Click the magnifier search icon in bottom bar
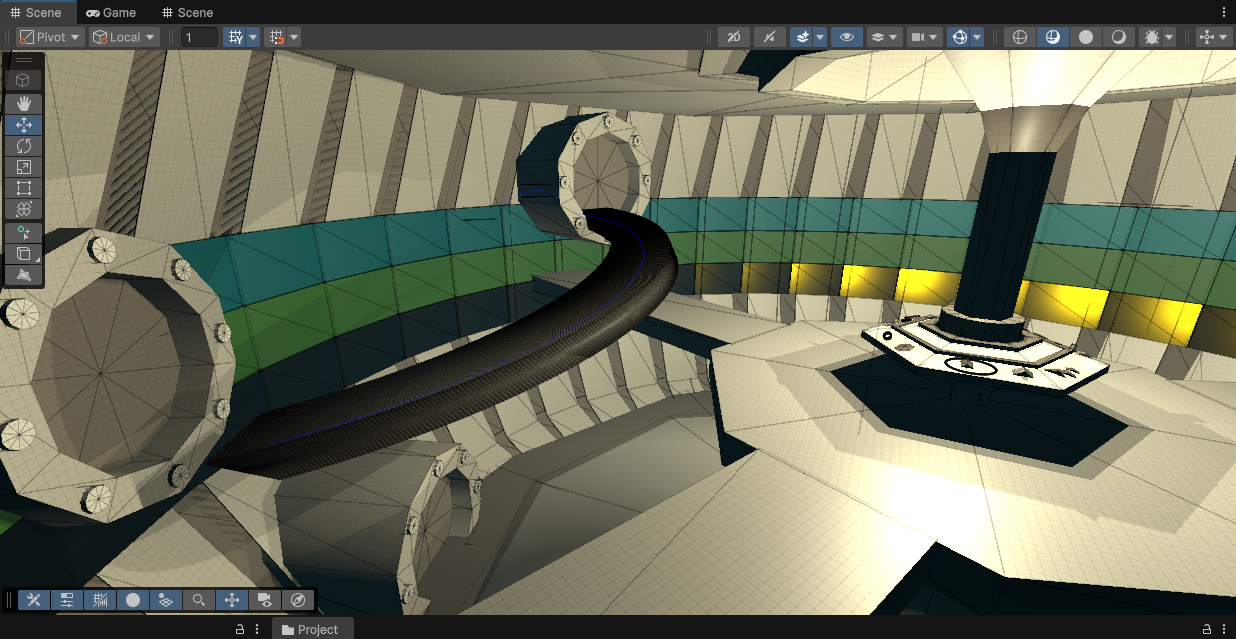 pyautogui.click(x=199, y=600)
